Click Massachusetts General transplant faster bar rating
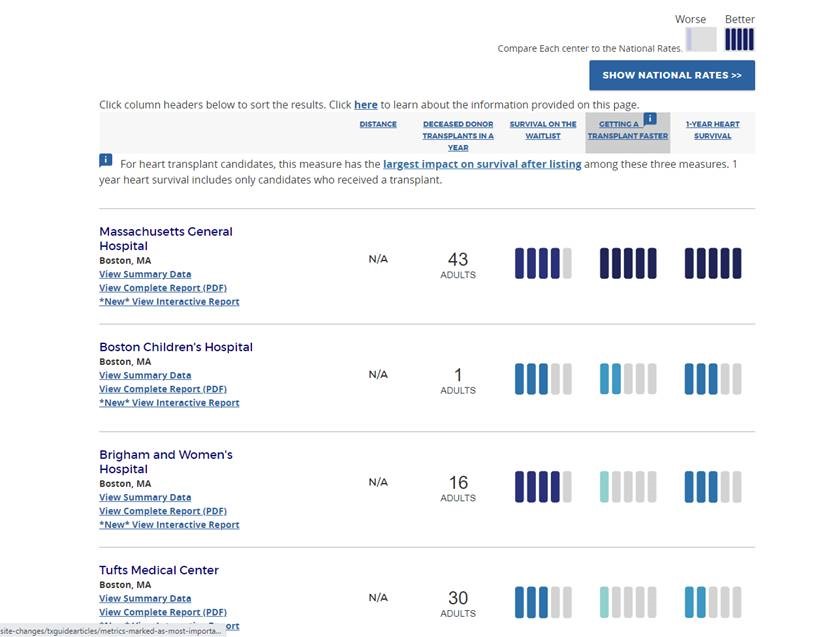The image size is (820, 637). pyautogui.click(x=628, y=263)
